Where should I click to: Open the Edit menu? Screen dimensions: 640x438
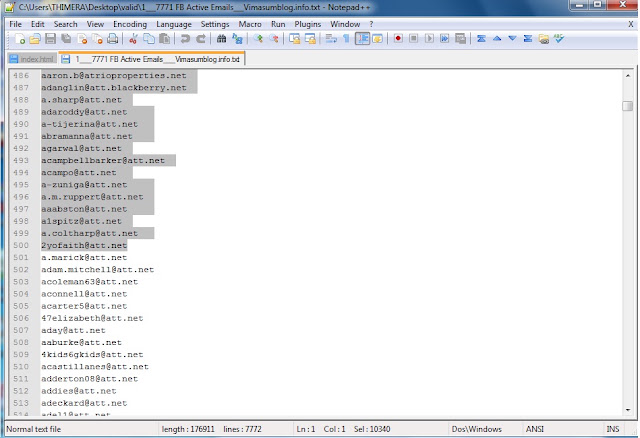[38, 24]
